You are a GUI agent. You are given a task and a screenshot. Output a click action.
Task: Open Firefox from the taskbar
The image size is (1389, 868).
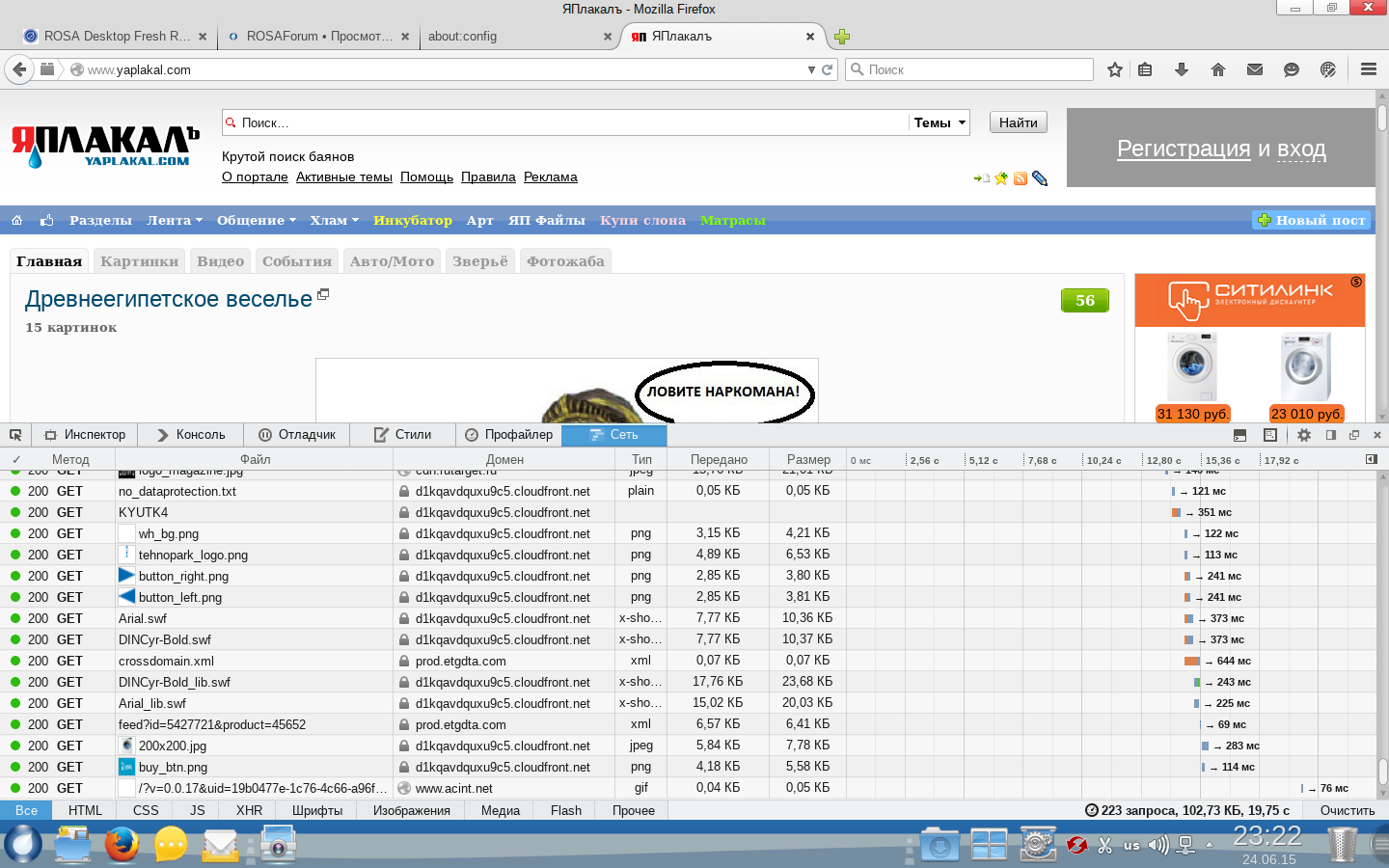tap(123, 845)
